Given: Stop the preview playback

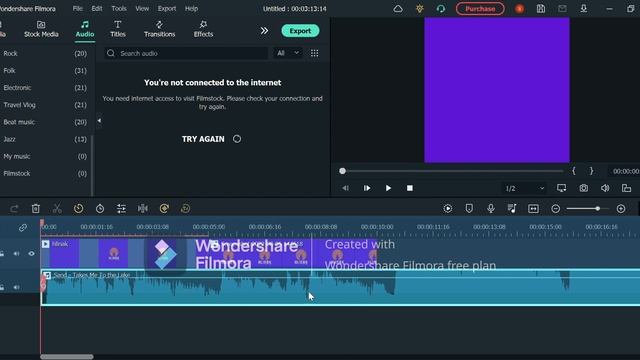Looking at the screenshot, I should [410, 188].
